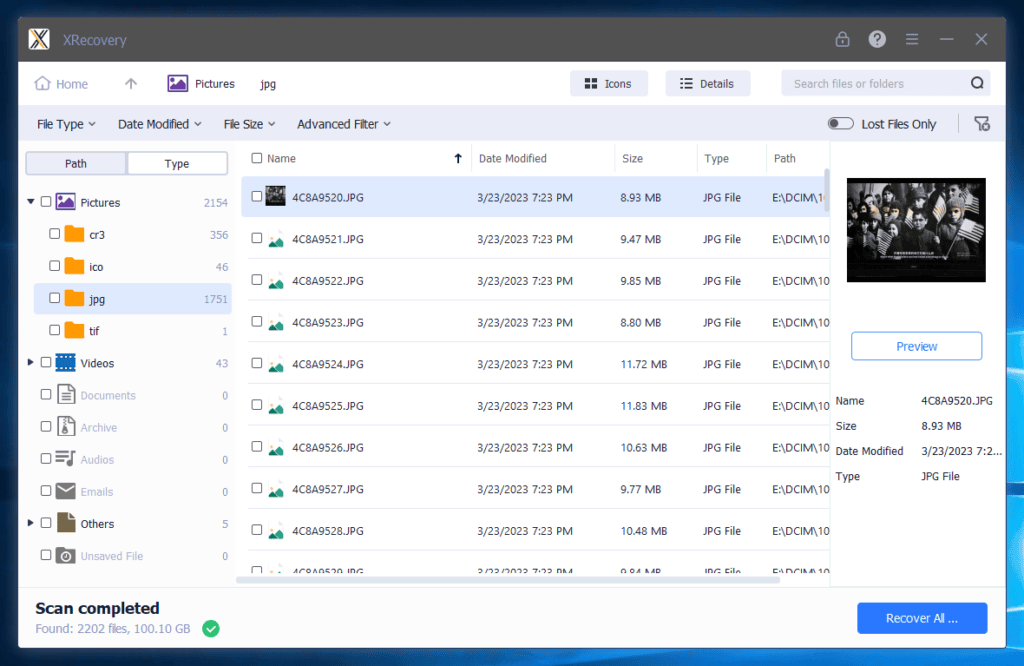Click the filter reset funnel icon
1024x666 pixels.
tap(982, 124)
